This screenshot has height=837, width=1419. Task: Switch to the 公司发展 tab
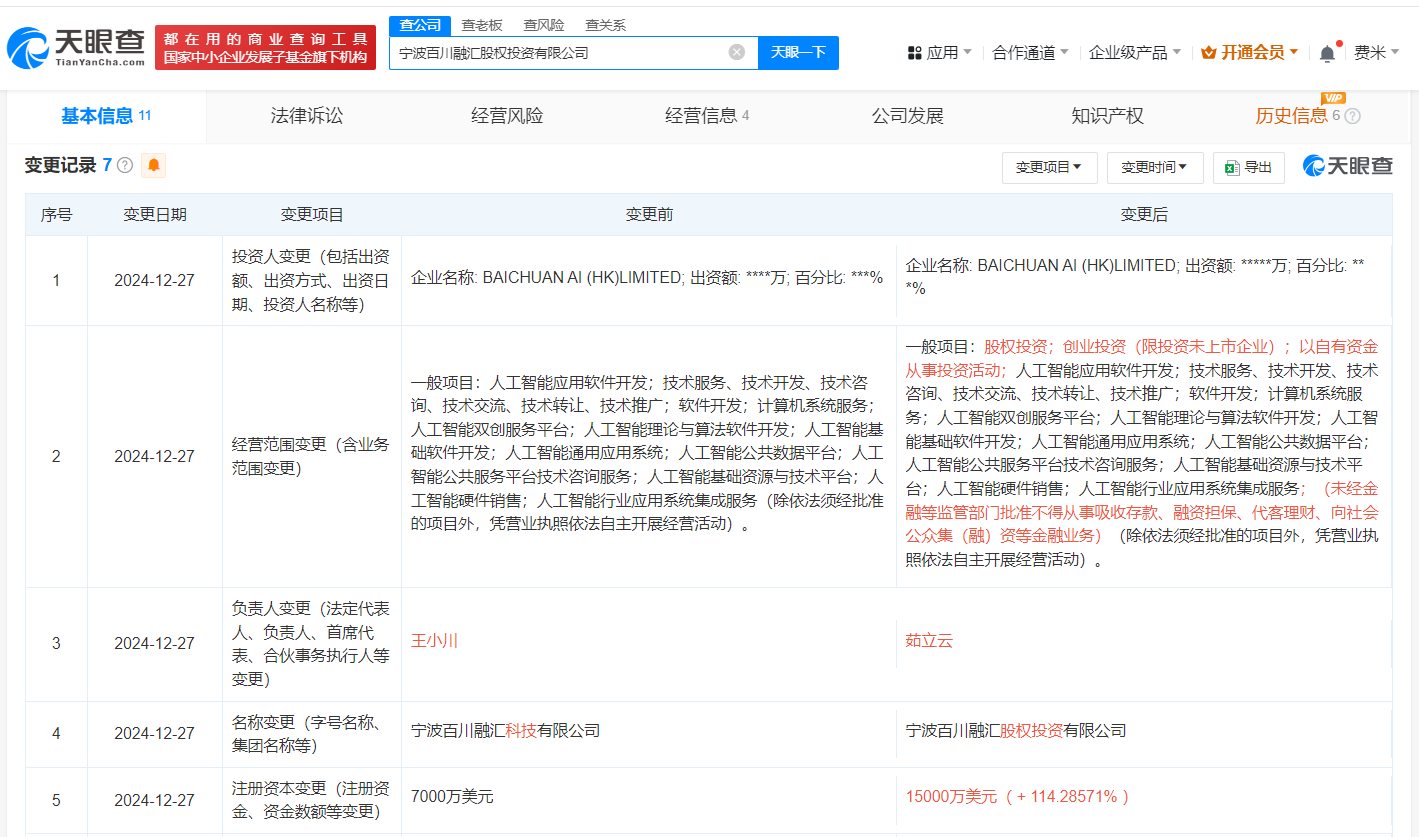pyautogui.click(x=908, y=116)
